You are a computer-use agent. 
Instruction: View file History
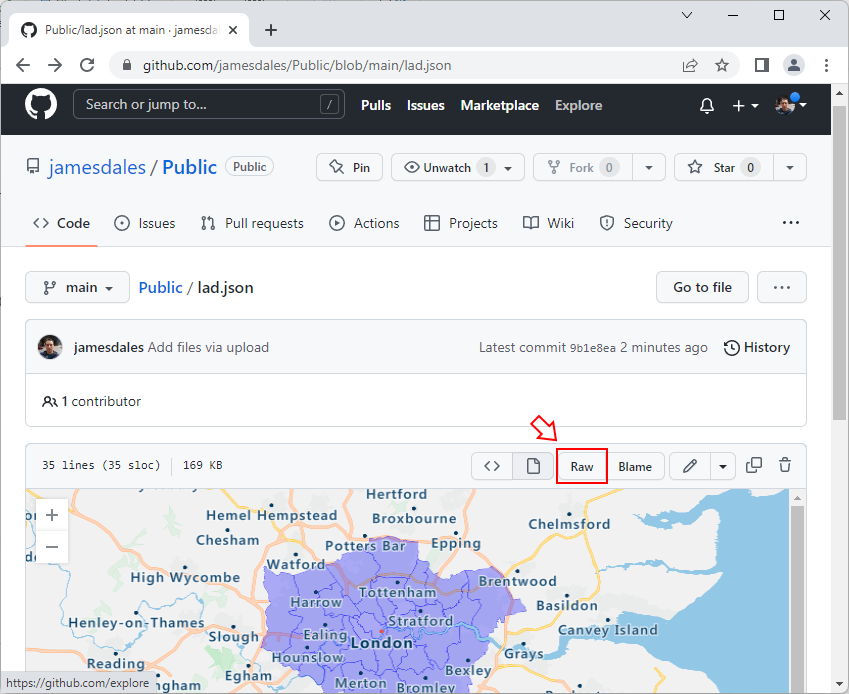[x=757, y=347]
